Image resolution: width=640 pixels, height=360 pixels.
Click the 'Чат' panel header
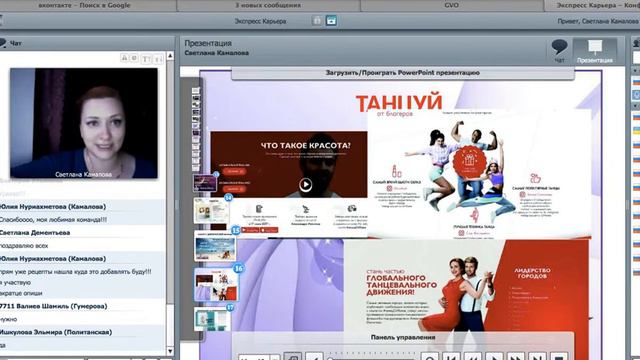[87, 43]
